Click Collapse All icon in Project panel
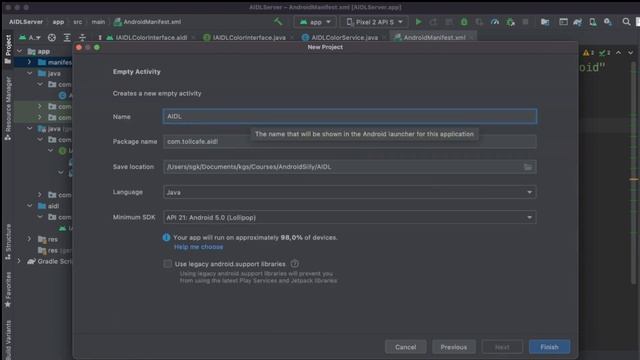This screenshot has width=640, height=360. [x=82, y=38]
